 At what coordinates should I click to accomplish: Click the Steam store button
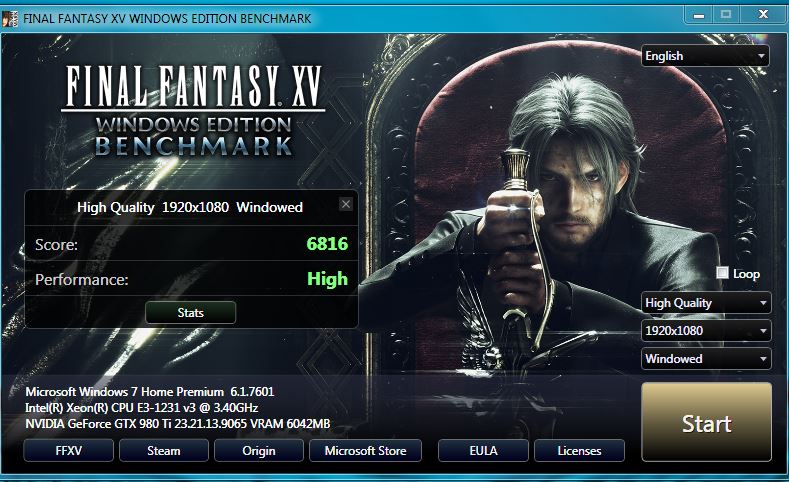point(164,450)
